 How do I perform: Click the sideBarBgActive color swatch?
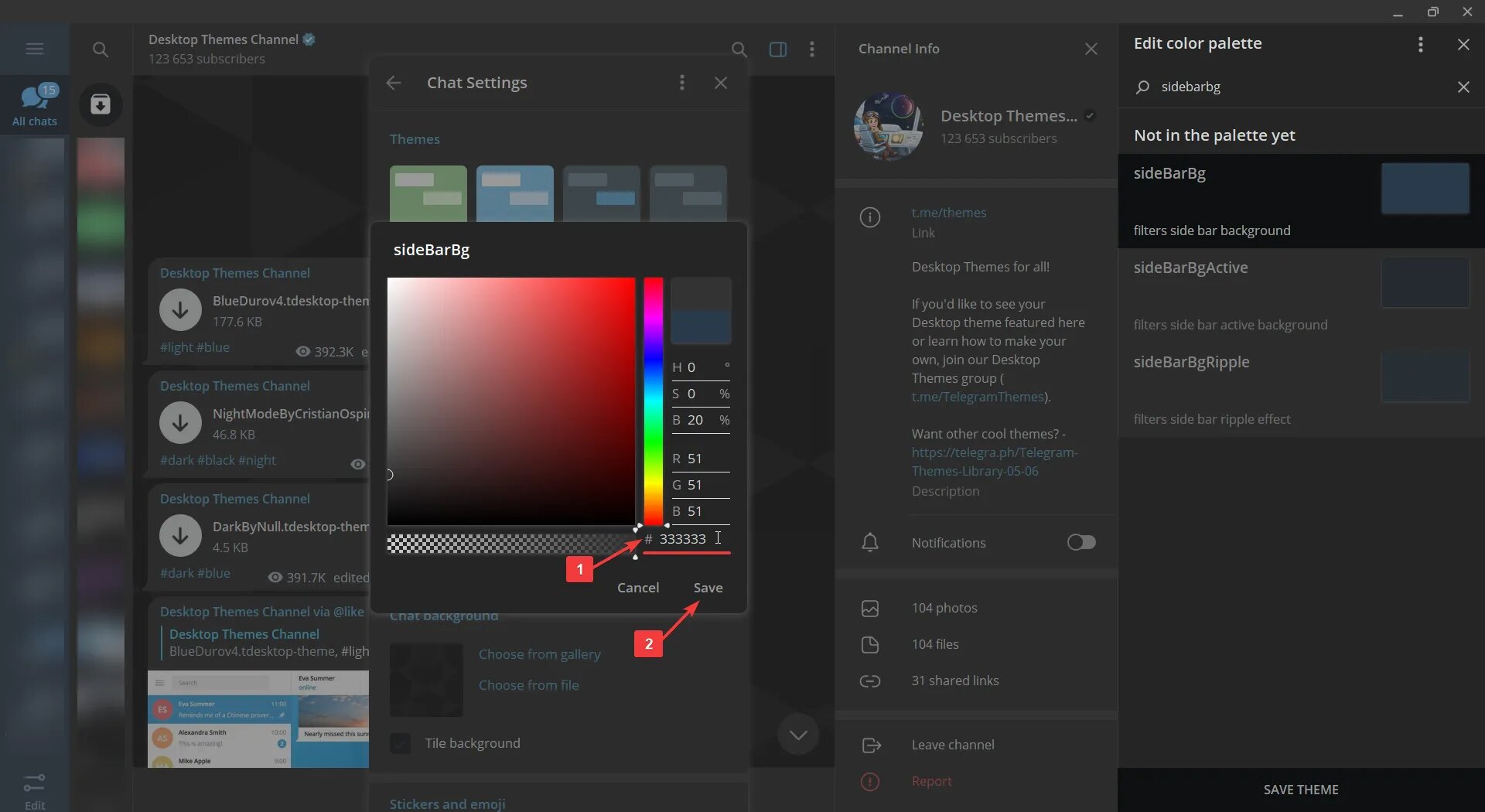click(x=1425, y=282)
